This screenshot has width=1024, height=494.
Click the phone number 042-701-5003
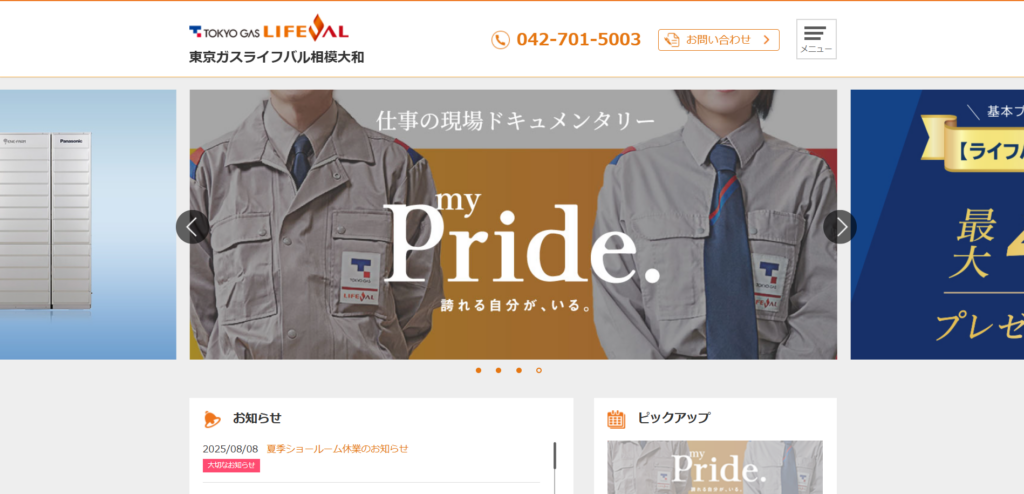point(579,40)
